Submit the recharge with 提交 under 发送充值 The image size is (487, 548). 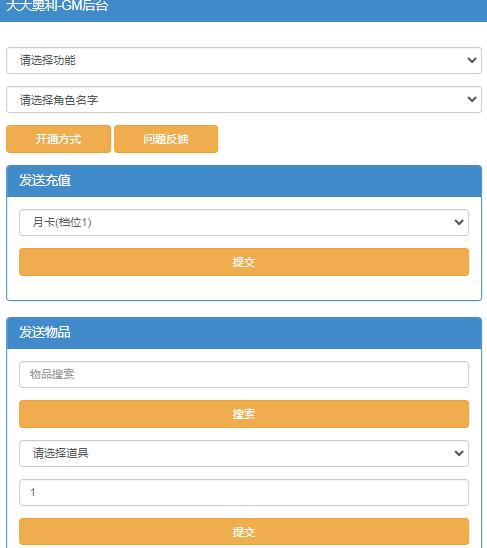pos(244,262)
